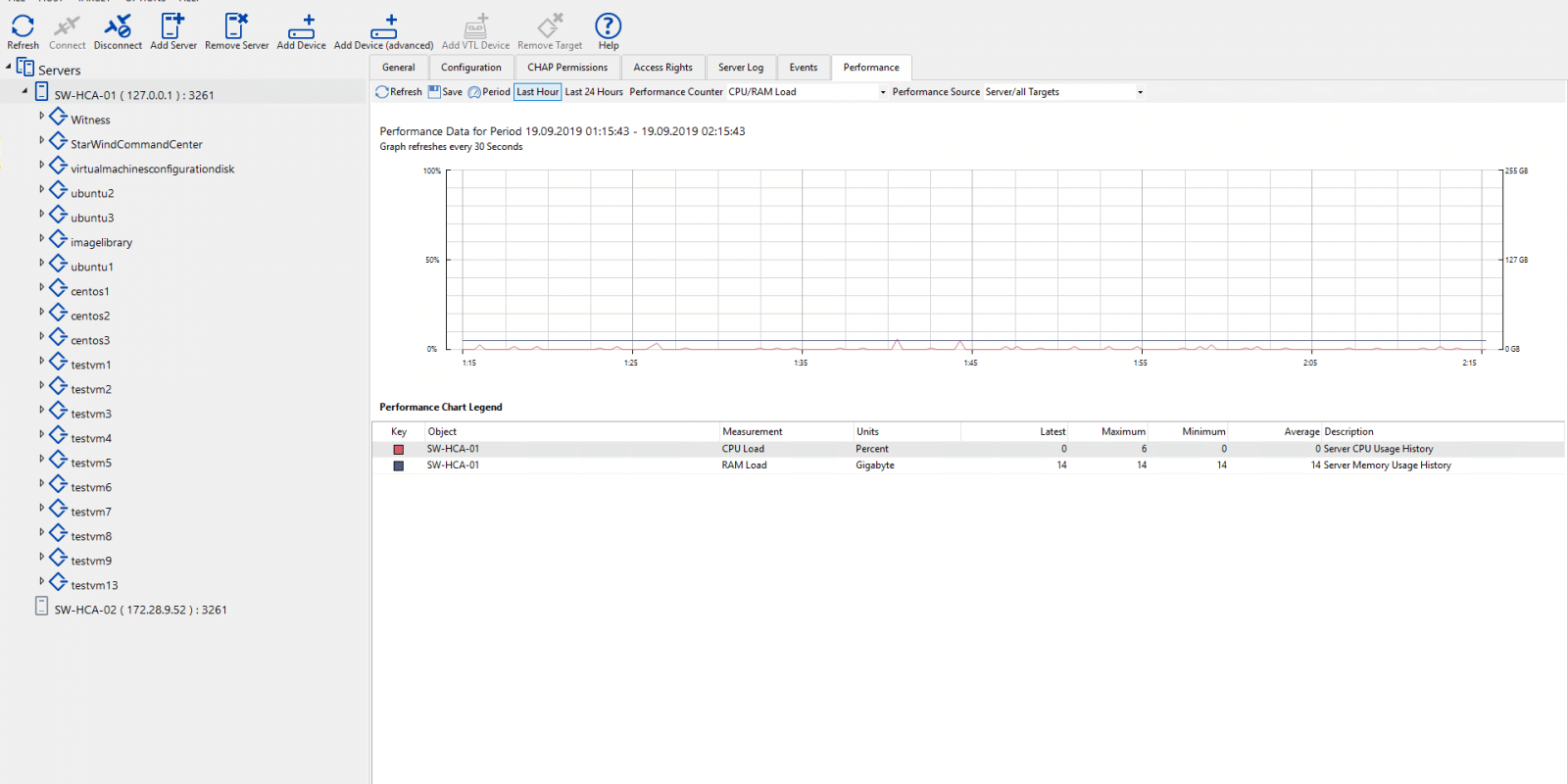Collapse the SW-HCA-01 server node
The width and height of the screenshot is (1568, 784).
(x=25, y=91)
